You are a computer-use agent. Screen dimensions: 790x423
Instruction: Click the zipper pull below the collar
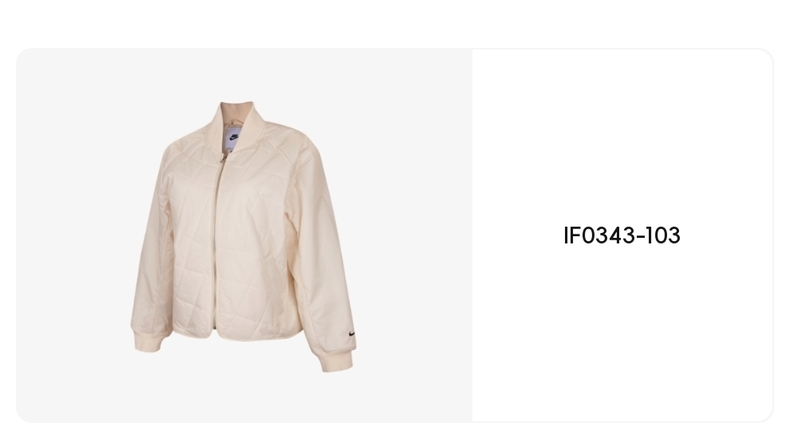point(223,158)
